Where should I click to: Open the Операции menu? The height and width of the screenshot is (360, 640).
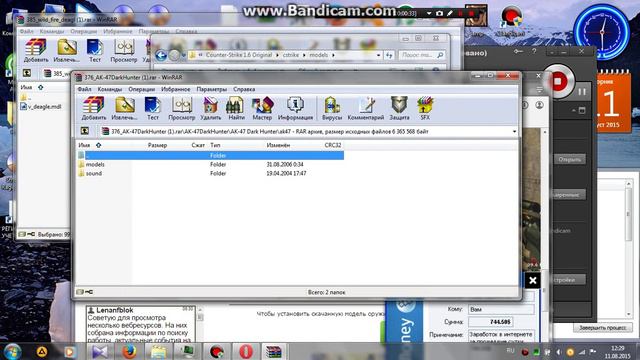pos(141,89)
